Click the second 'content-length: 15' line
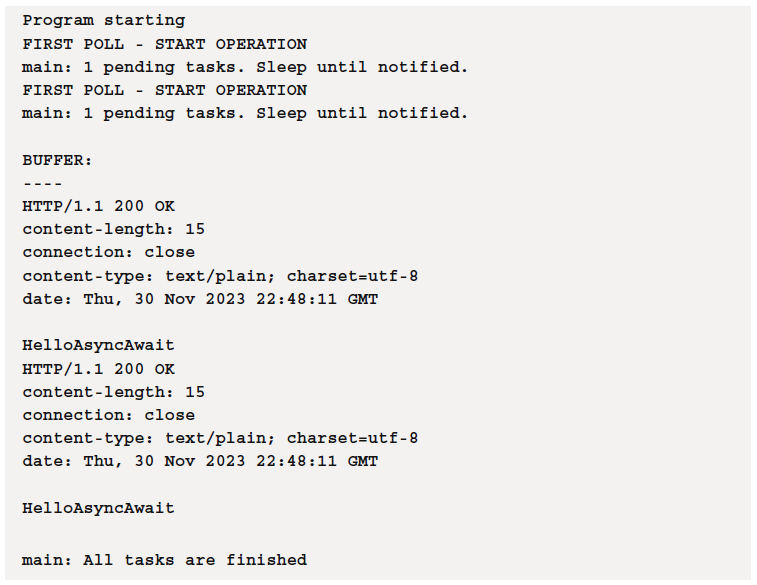This screenshot has width=757, height=585. click(x=113, y=392)
